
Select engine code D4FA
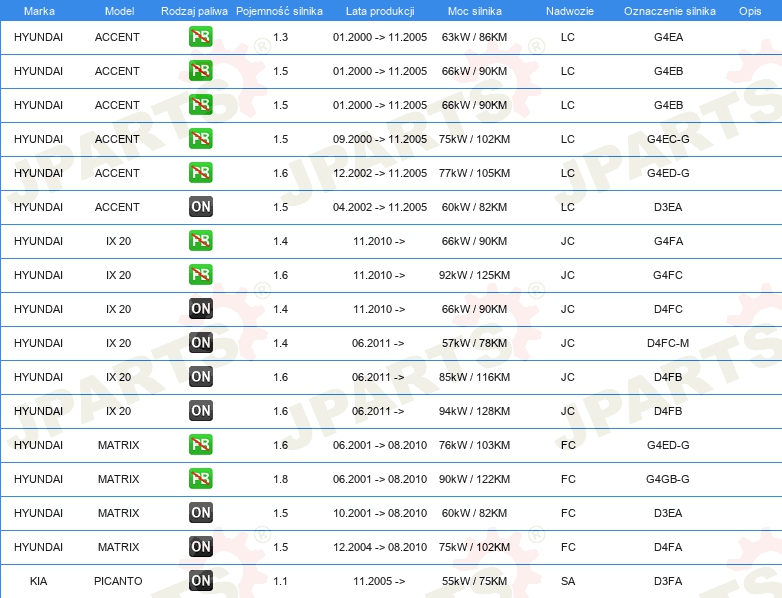click(x=668, y=547)
